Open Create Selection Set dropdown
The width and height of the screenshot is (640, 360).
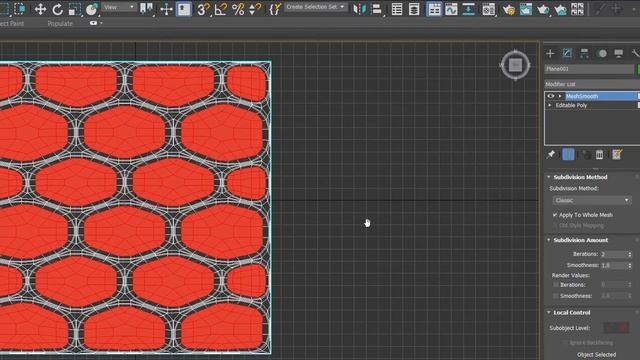coord(316,7)
